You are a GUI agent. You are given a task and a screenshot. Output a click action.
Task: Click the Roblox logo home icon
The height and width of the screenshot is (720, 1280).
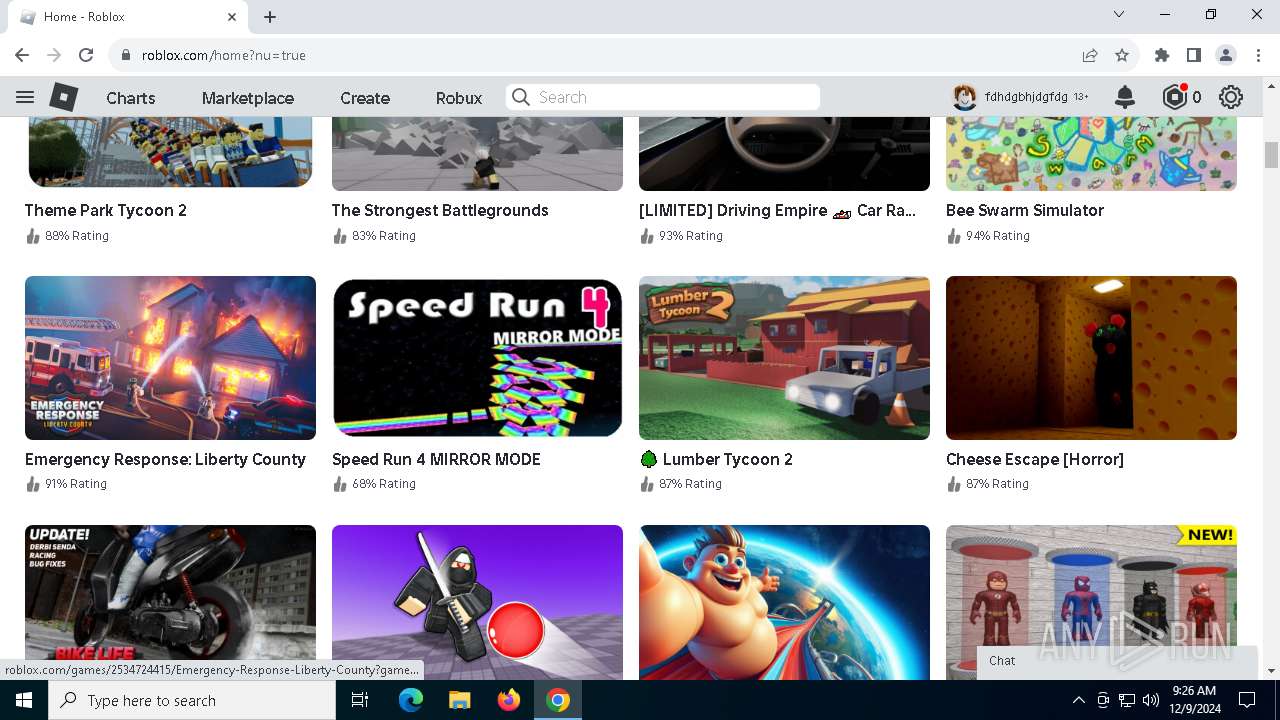pyautogui.click(x=63, y=97)
